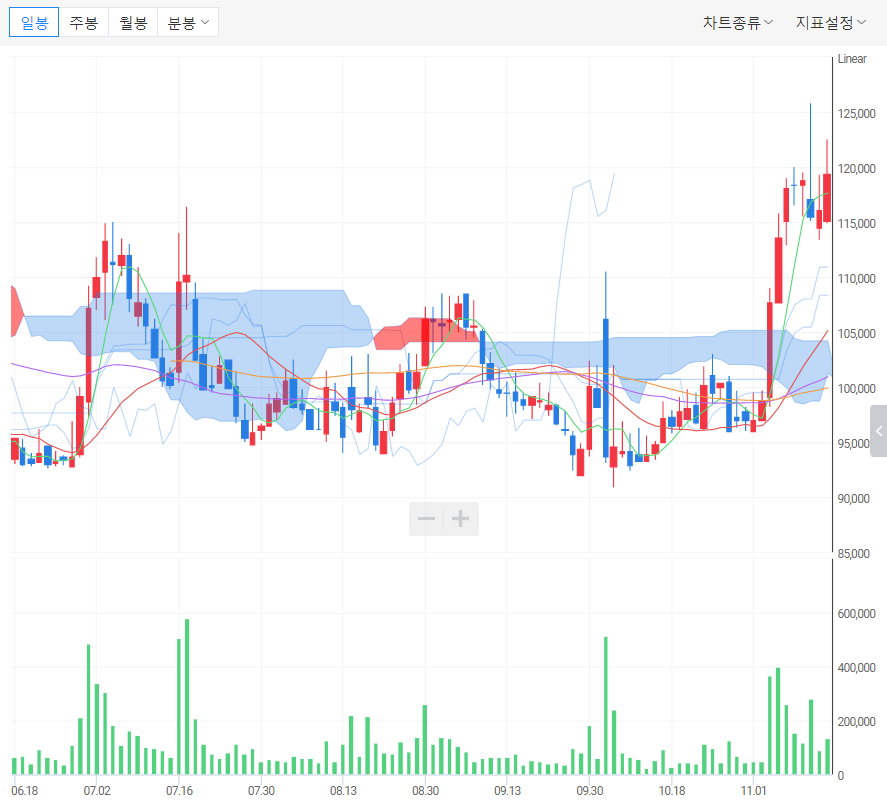Click the 06.18 date axis label

point(24,790)
